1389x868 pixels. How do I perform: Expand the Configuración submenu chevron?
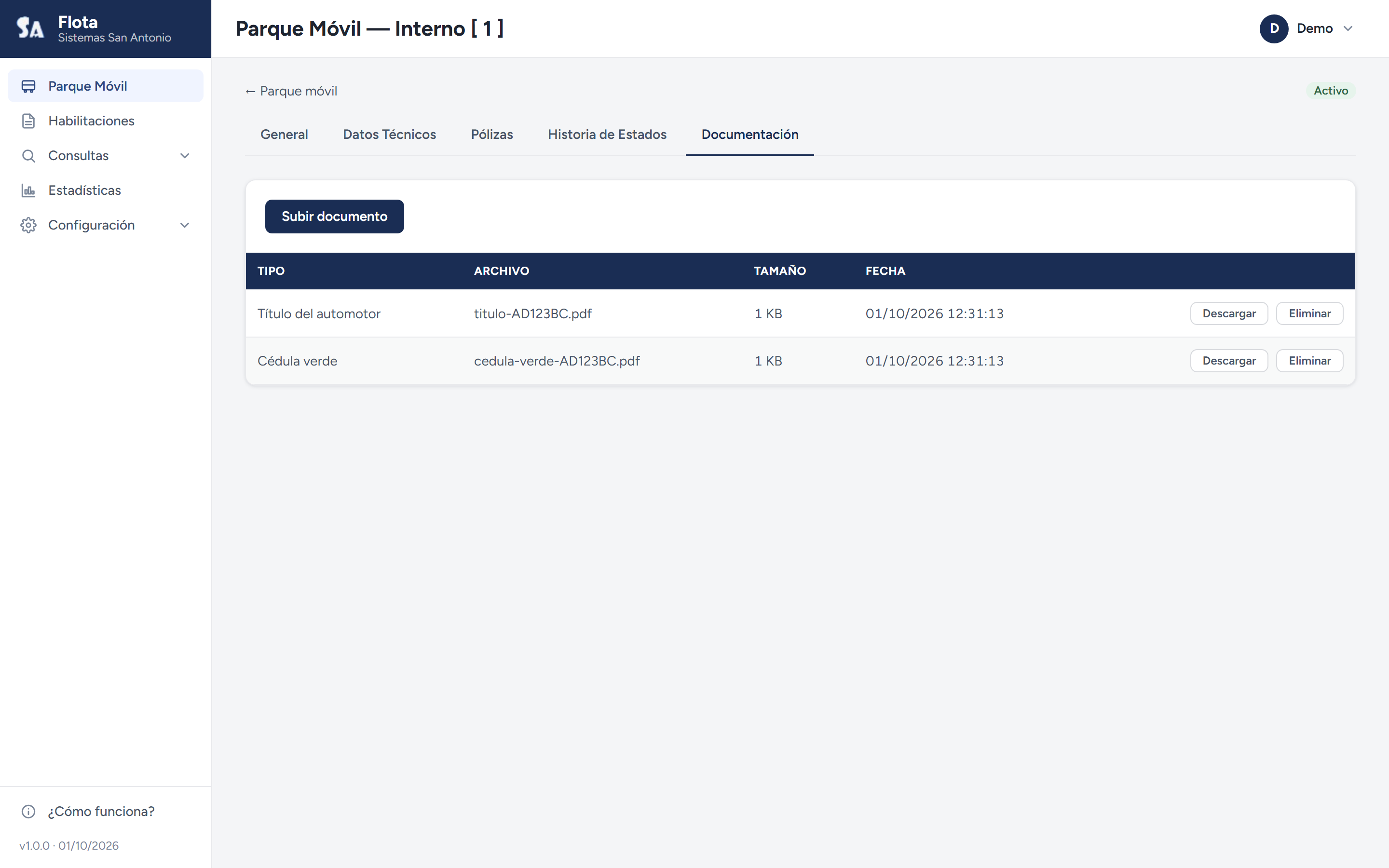click(185, 225)
